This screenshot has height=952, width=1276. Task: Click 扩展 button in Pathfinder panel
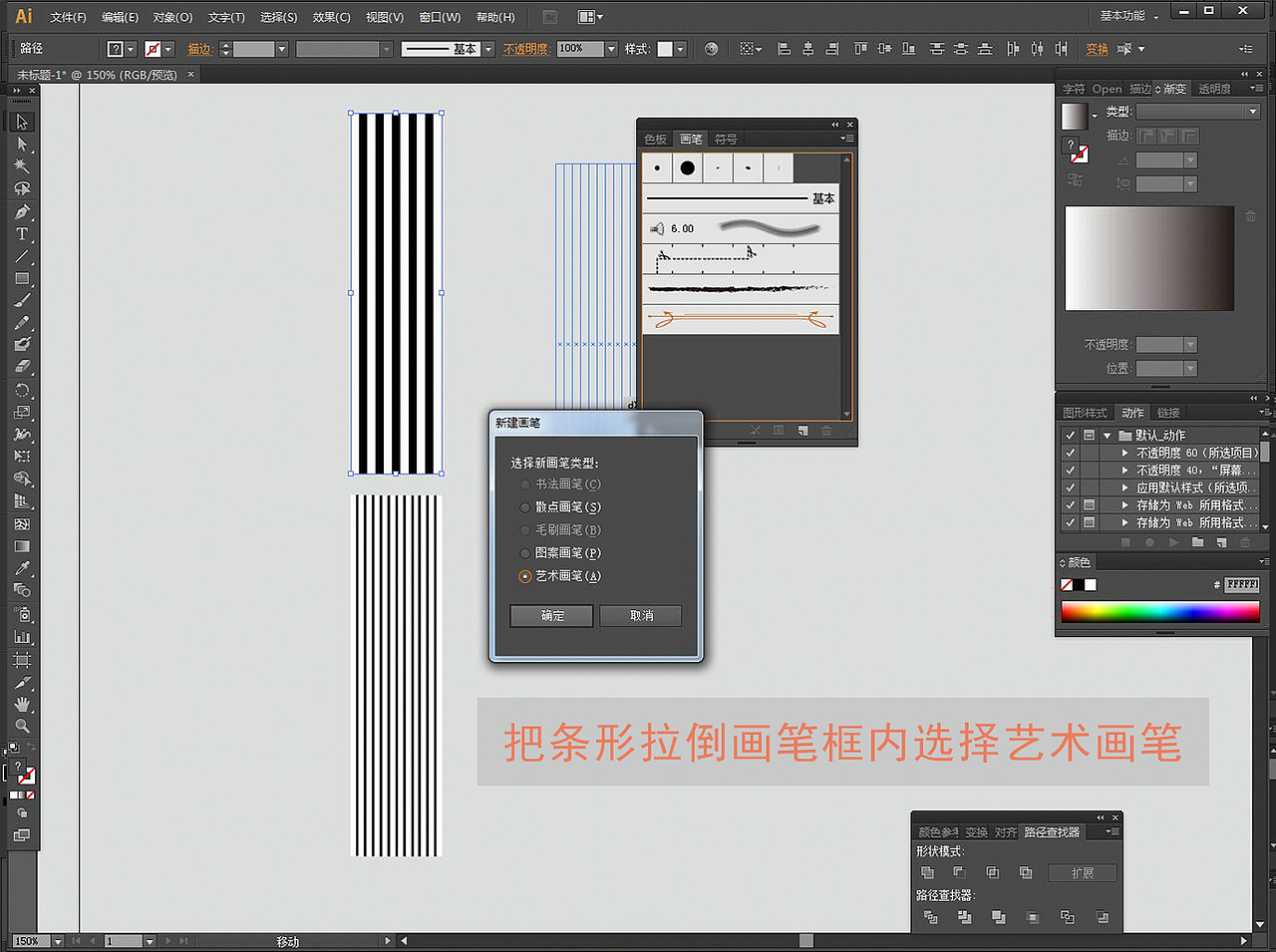pos(1083,872)
